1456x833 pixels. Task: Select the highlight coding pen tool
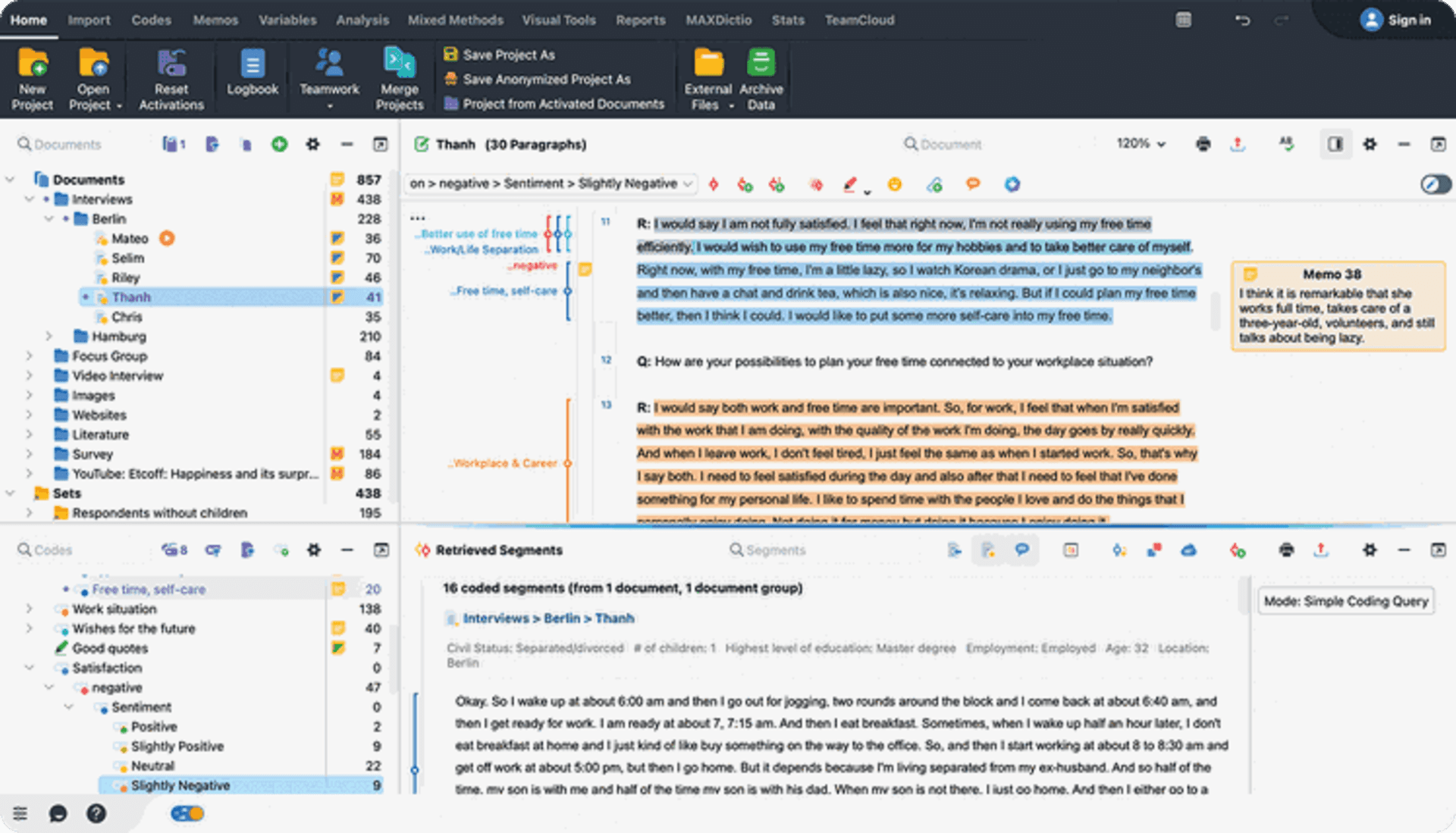(x=851, y=184)
